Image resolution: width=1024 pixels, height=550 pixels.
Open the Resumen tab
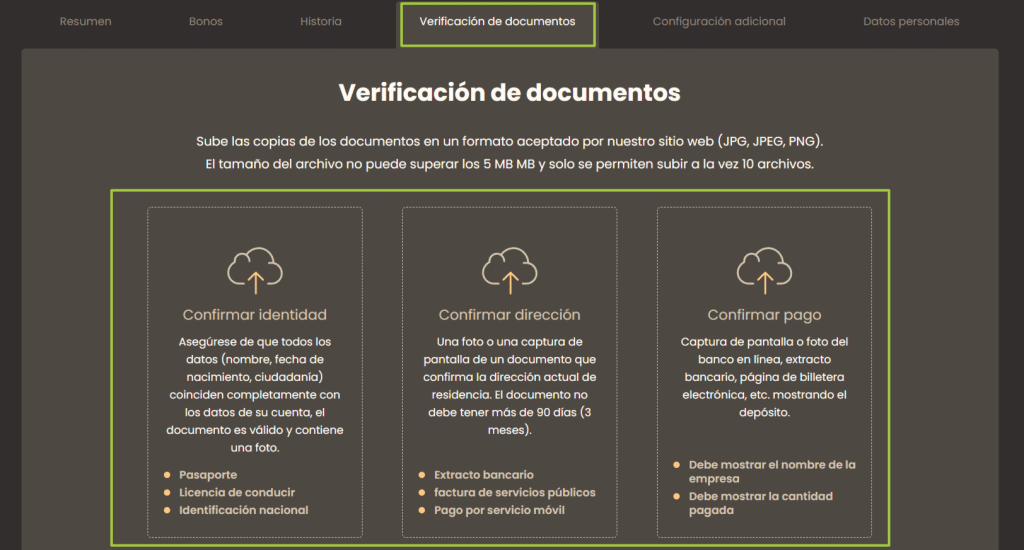coord(85,21)
